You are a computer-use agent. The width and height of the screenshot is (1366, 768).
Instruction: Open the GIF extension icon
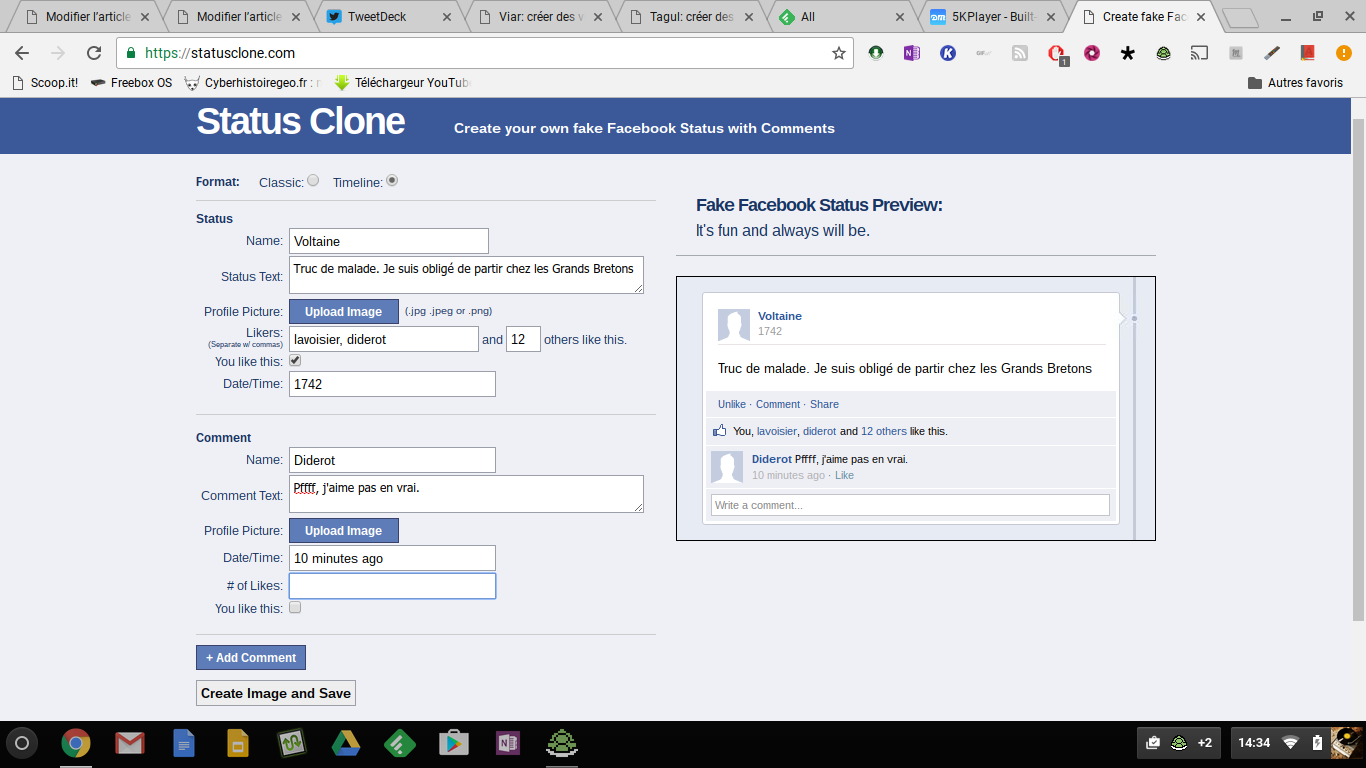click(x=983, y=53)
